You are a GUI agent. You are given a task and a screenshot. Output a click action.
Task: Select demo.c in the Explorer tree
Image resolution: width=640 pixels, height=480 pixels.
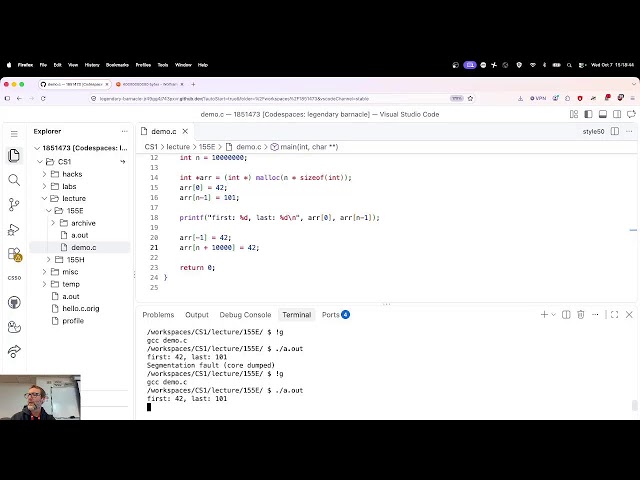point(80,247)
